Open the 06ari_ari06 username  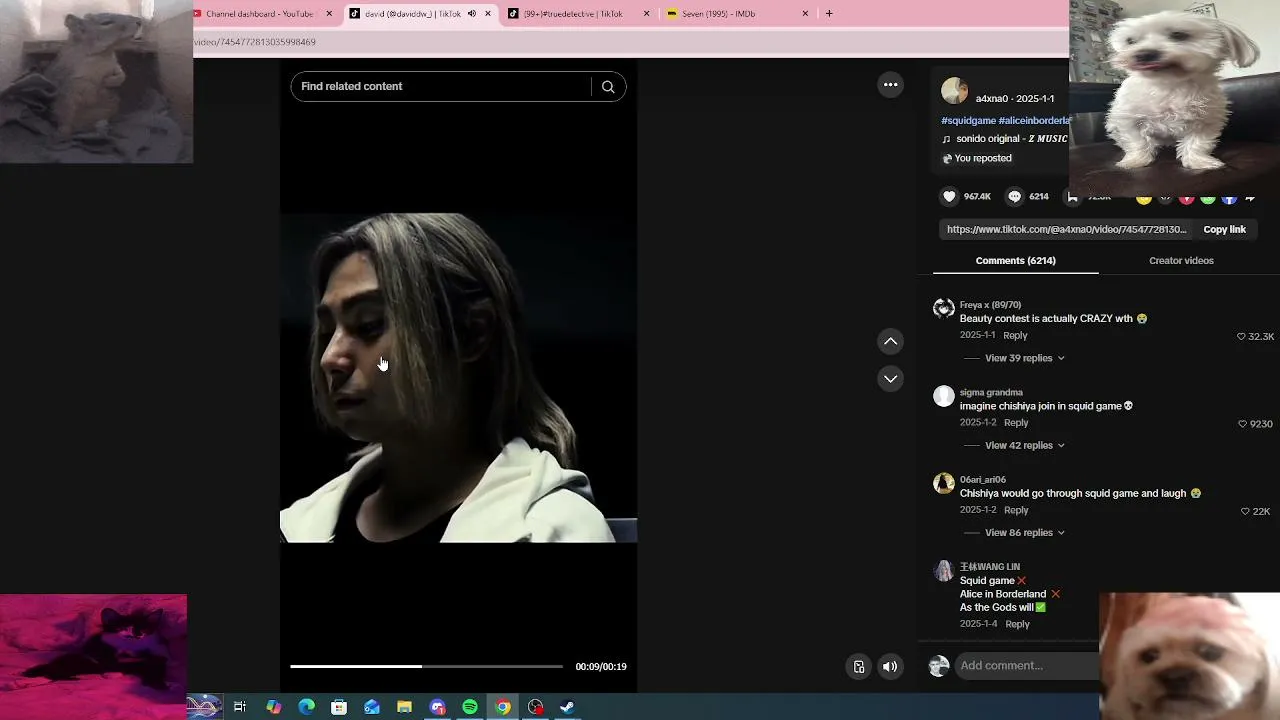tap(983, 480)
